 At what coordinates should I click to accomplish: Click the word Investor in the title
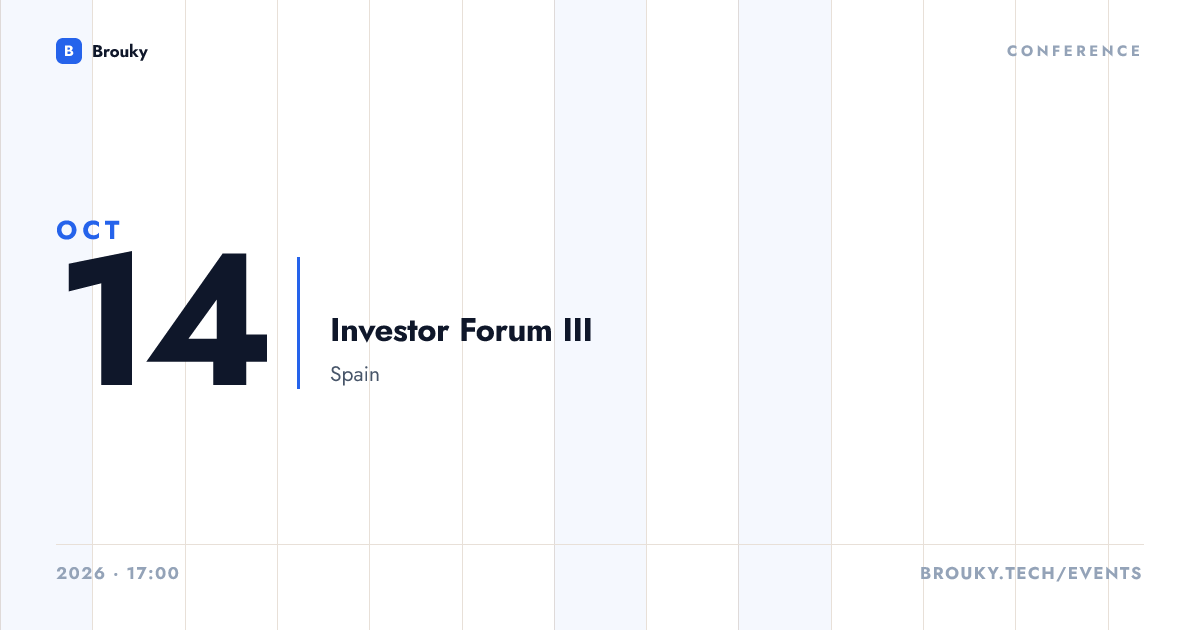coord(391,330)
